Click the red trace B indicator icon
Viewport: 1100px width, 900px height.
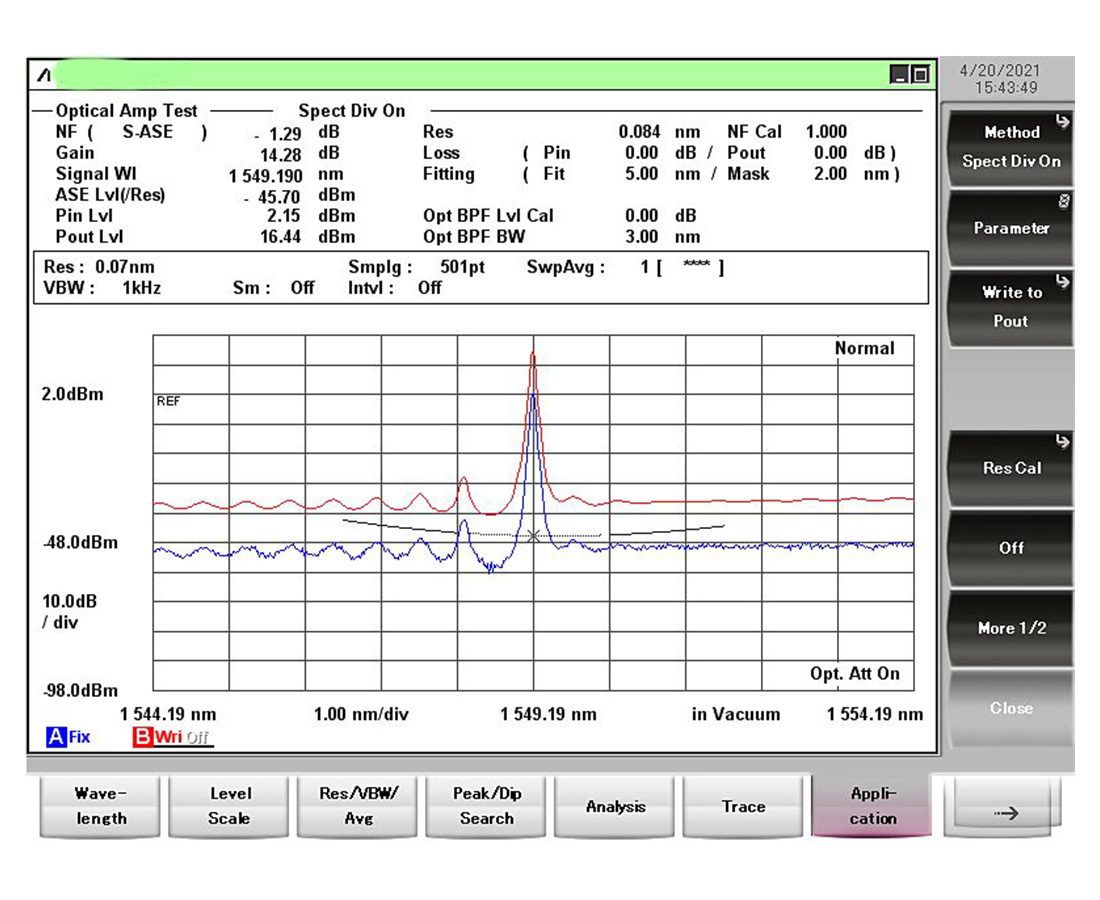pyautogui.click(x=142, y=737)
